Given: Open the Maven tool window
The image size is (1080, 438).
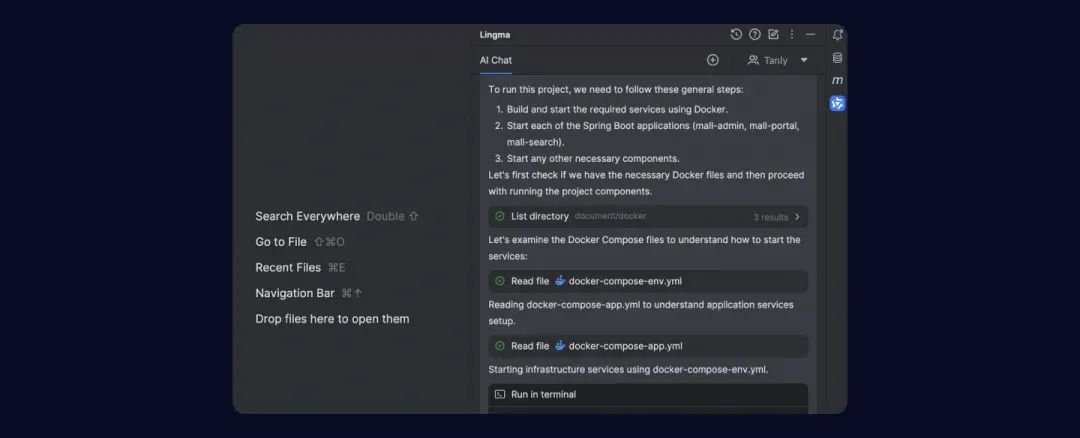Looking at the screenshot, I should (837, 80).
